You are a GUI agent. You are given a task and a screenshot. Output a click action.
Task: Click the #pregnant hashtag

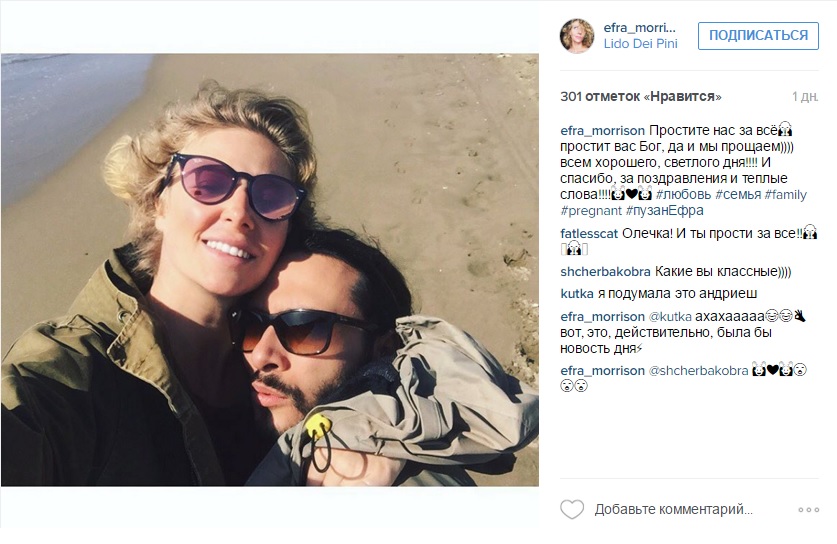click(x=591, y=211)
